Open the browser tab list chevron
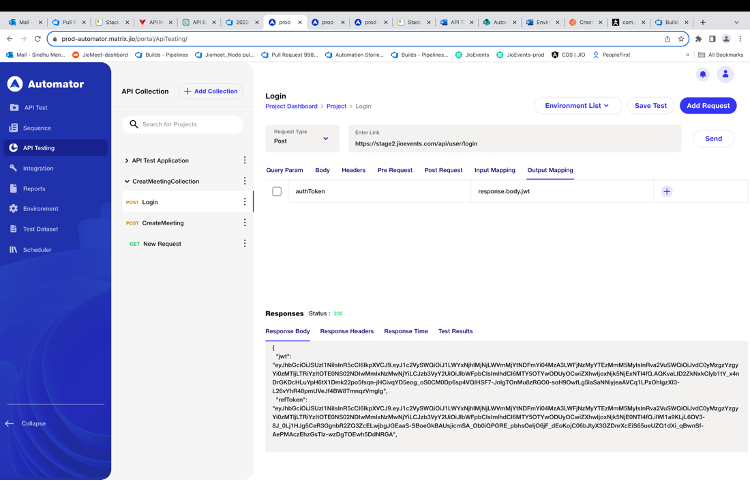The height and width of the screenshot is (481, 750). pyautogui.click(x=736, y=22)
